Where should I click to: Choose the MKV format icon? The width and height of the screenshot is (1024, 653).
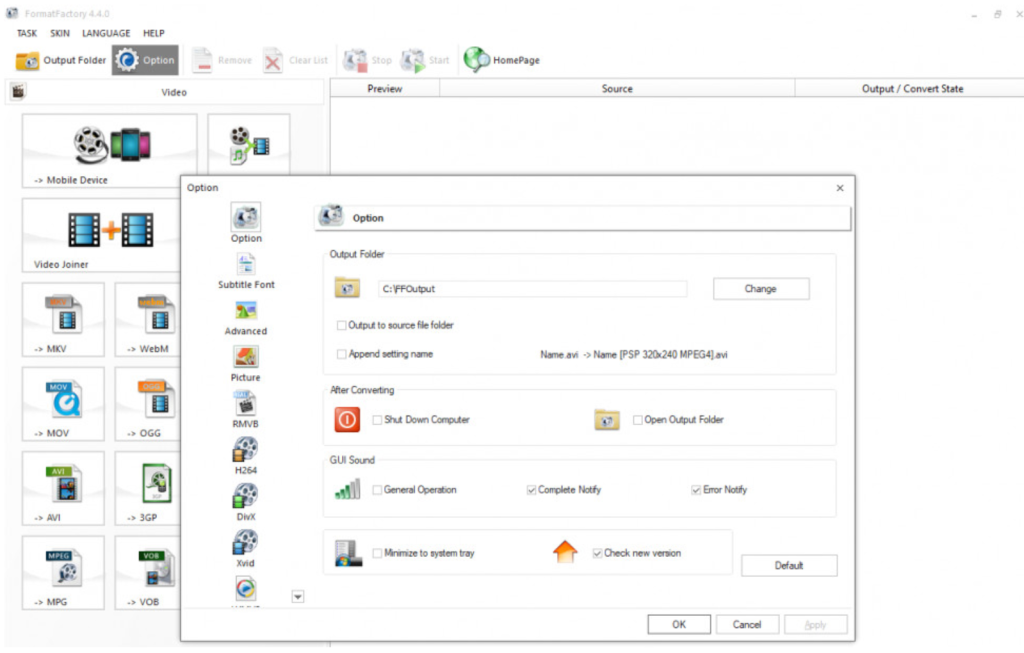point(63,319)
